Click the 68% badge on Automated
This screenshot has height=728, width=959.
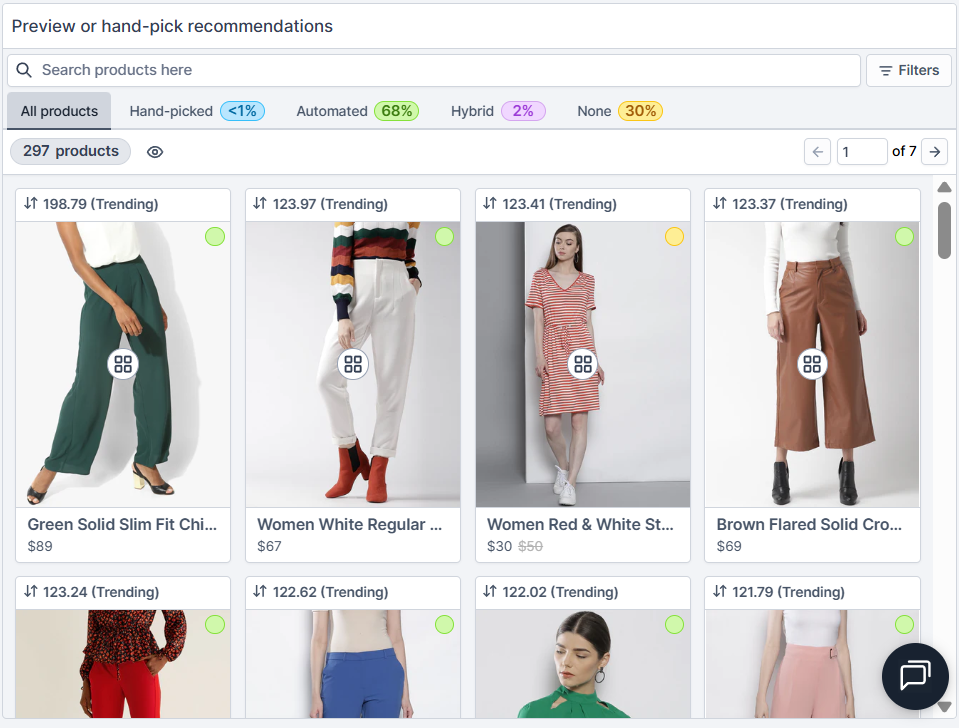click(x=396, y=111)
